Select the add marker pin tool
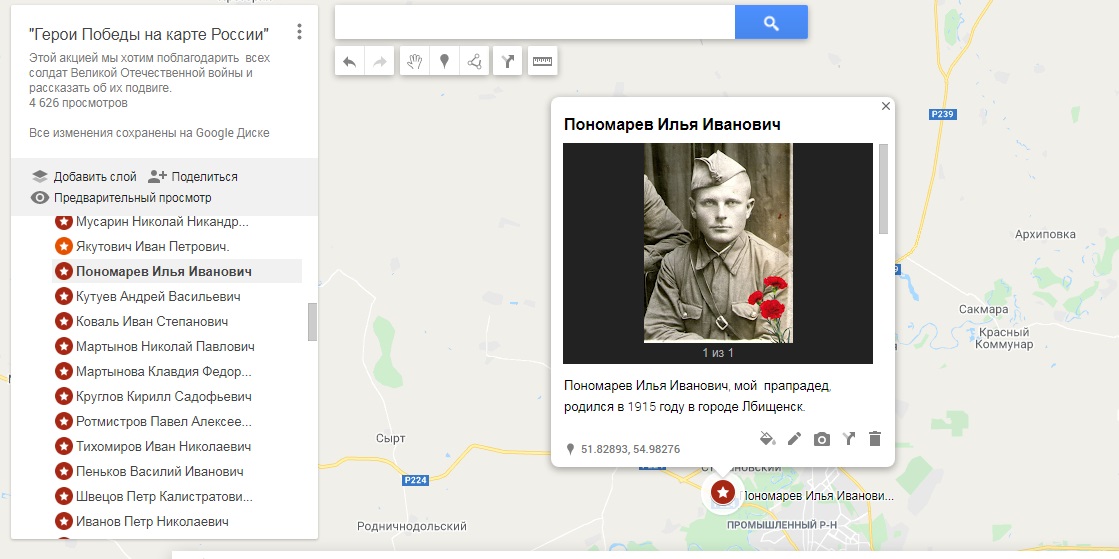The width and height of the screenshot is (1119, 559). [444, 62]
